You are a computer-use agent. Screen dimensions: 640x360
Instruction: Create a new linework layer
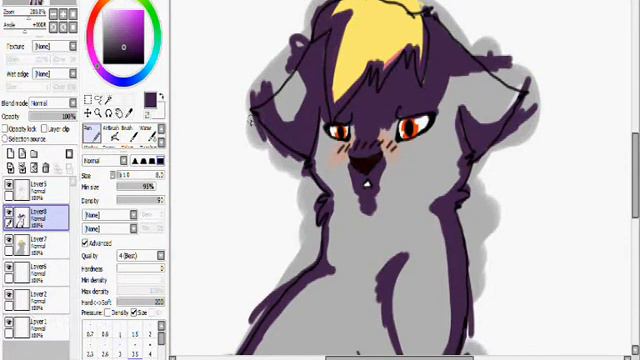tap(22, 153)
